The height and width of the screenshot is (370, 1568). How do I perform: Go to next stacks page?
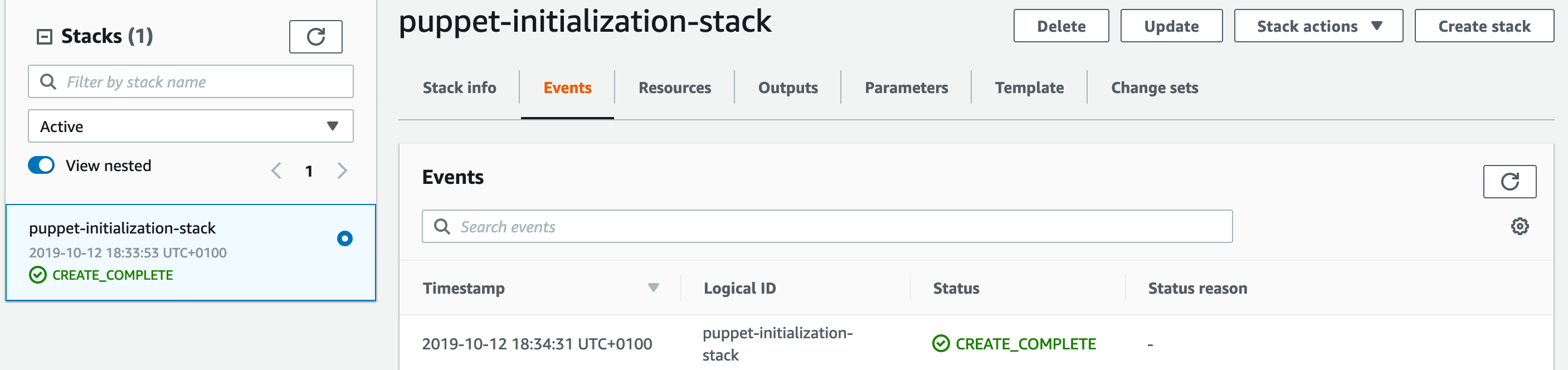[x=342, y=171]
